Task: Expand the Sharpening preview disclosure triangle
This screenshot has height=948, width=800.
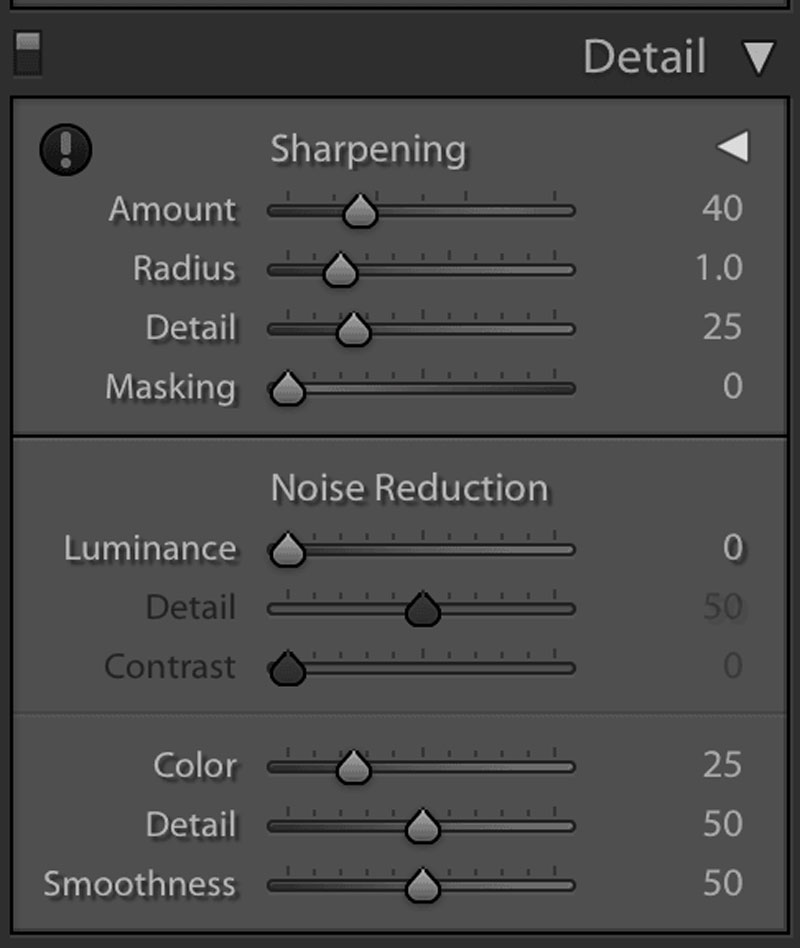Action: click(732, 148)
